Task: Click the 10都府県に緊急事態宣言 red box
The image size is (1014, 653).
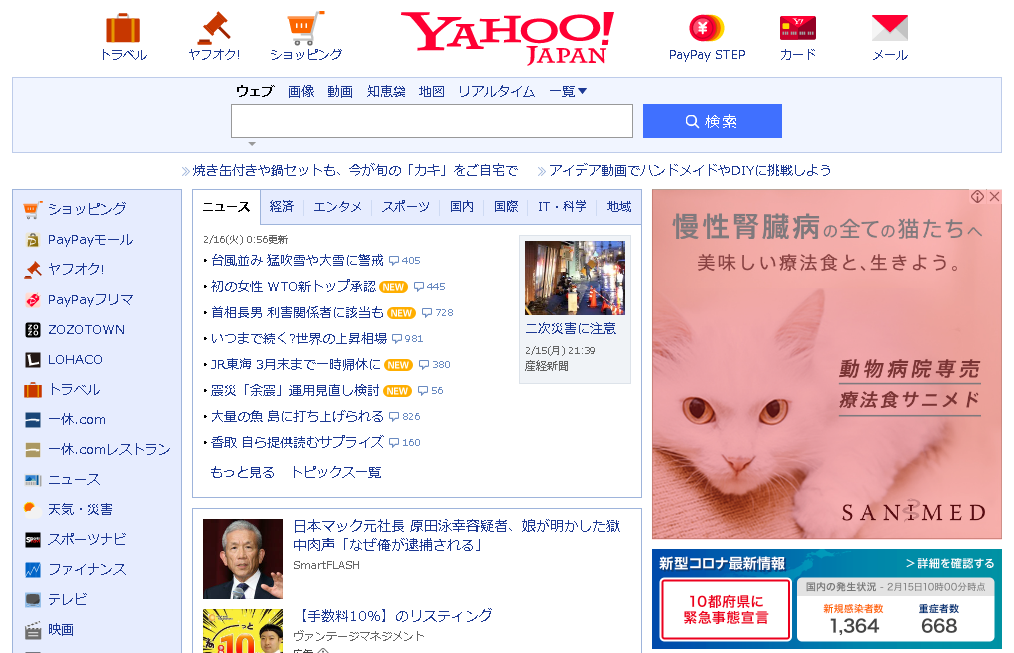Action: pos(726,610)
